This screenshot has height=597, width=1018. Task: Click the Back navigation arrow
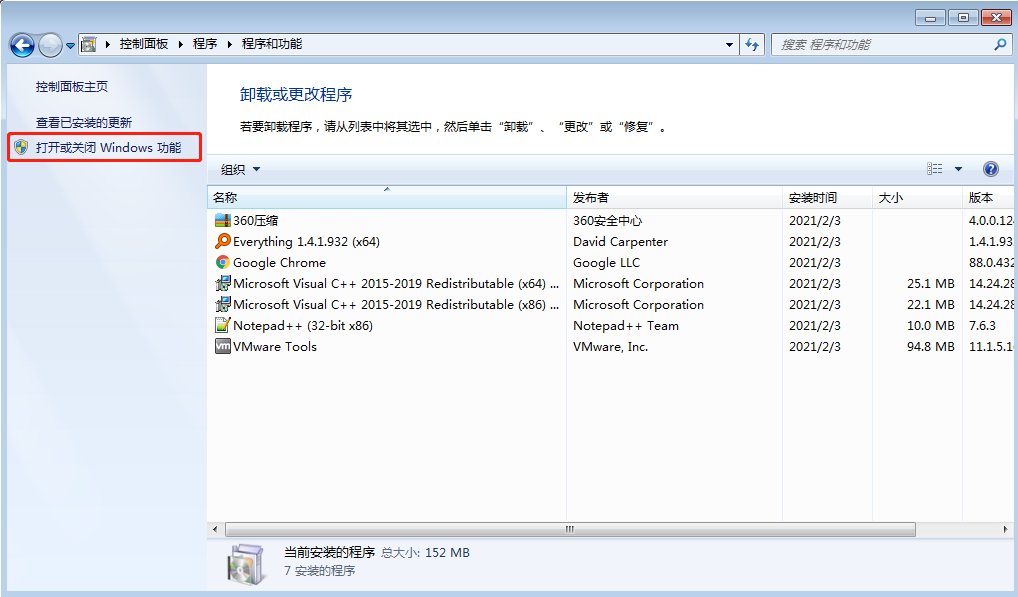(x=23, y=45)
